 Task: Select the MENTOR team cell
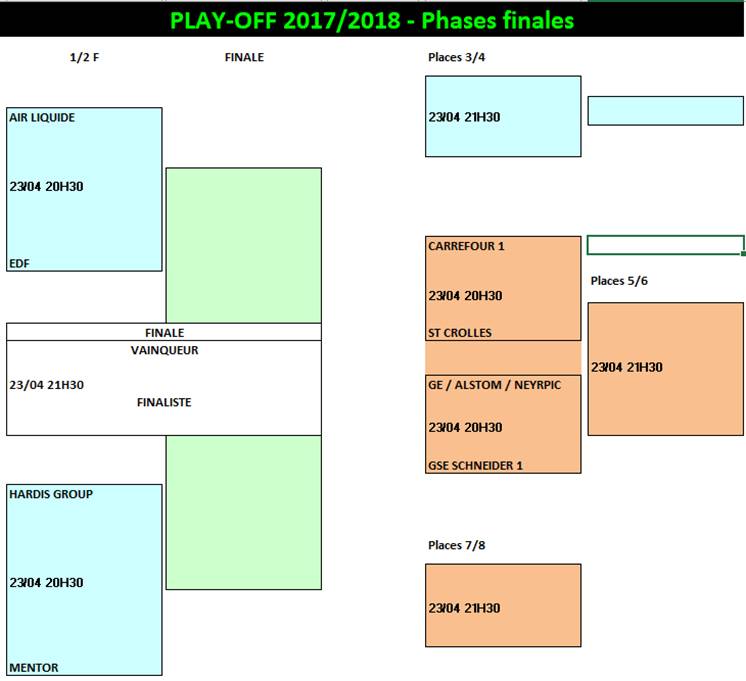(x=34, y=667)
